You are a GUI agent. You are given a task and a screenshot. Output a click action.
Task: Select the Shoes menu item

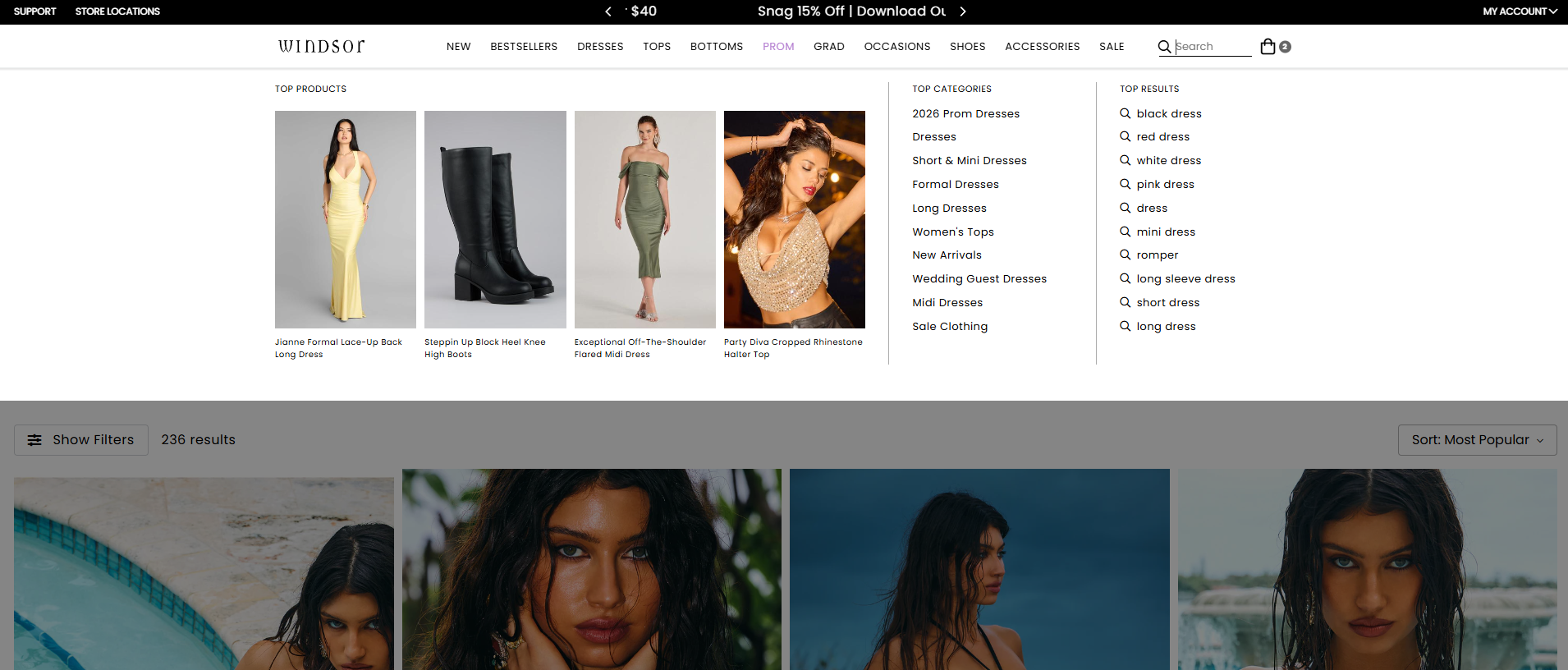point(967,47)
